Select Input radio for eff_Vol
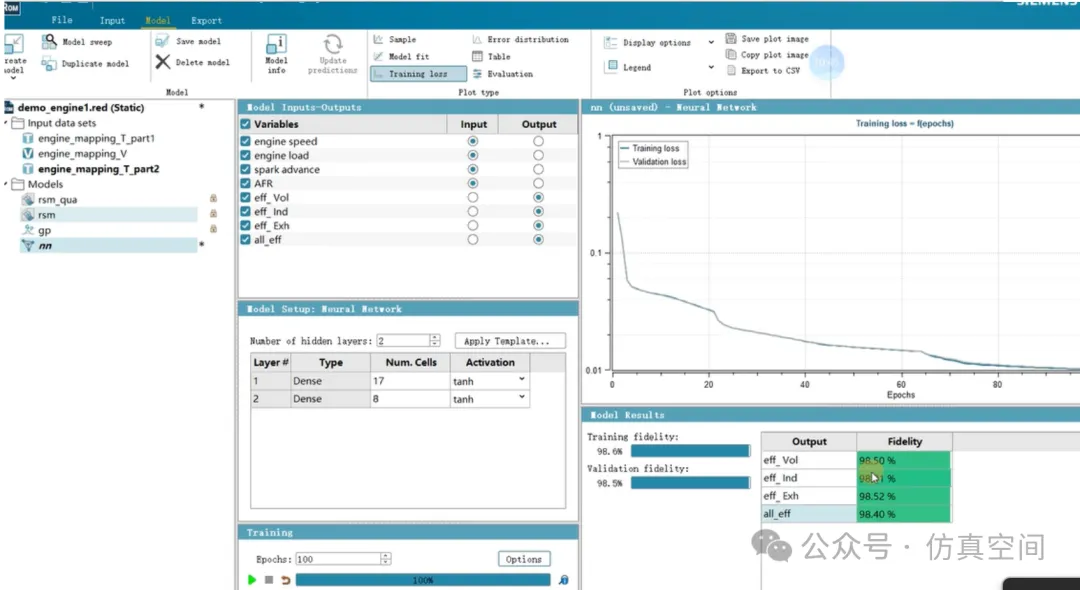Viewport: 1080px width, 590px height. click(x=473, y=198)
